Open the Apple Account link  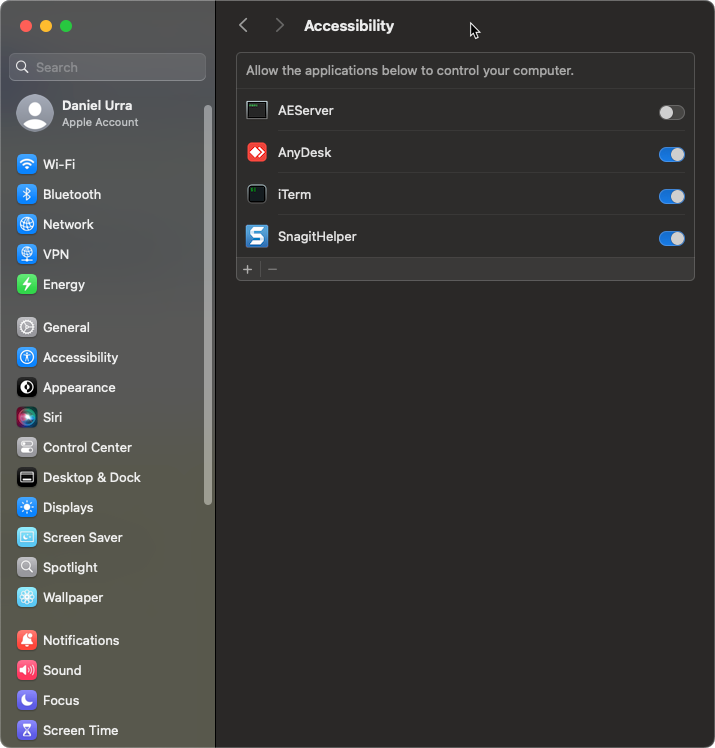[100, 123]
